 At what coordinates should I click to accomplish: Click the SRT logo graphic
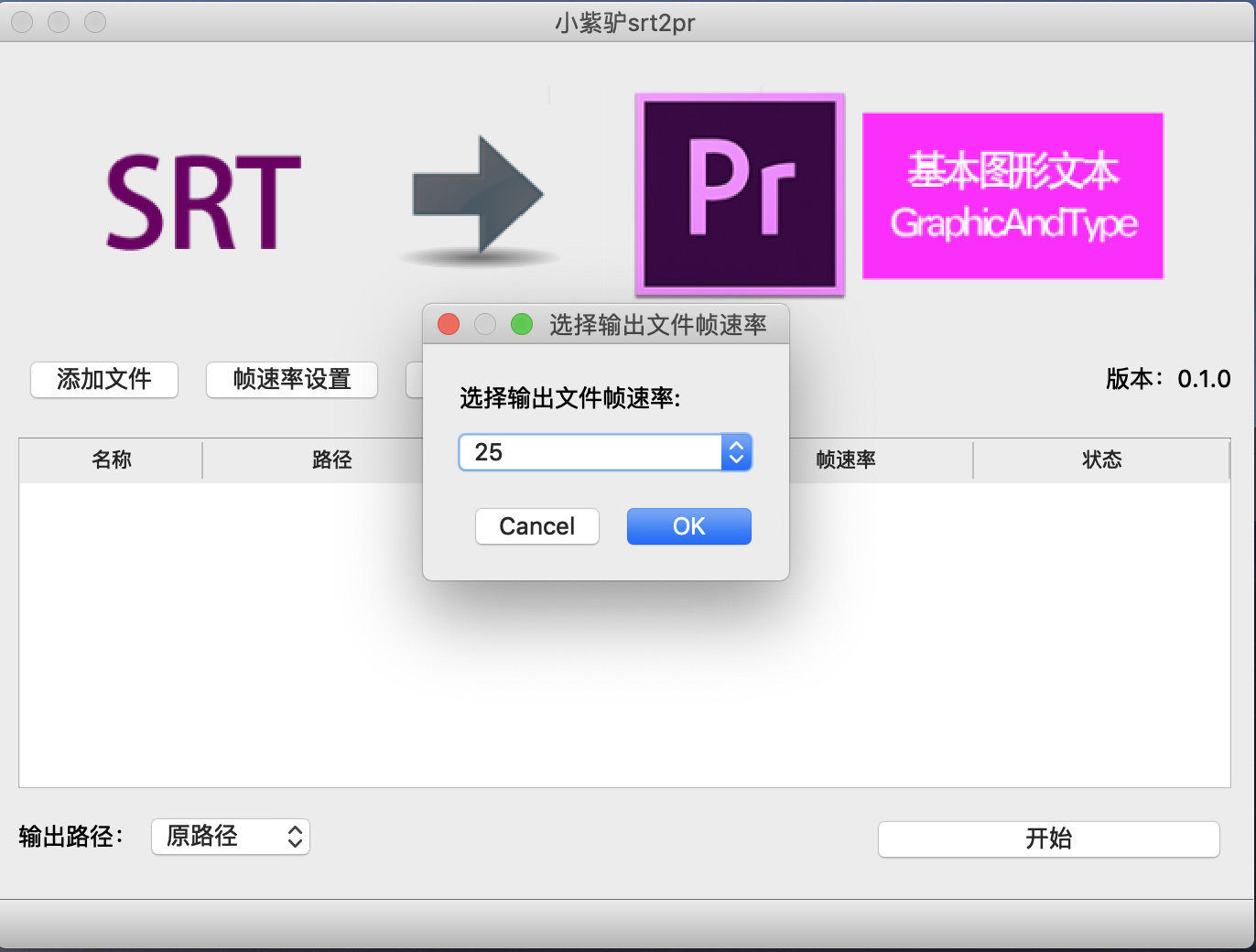tap(203, 201)
